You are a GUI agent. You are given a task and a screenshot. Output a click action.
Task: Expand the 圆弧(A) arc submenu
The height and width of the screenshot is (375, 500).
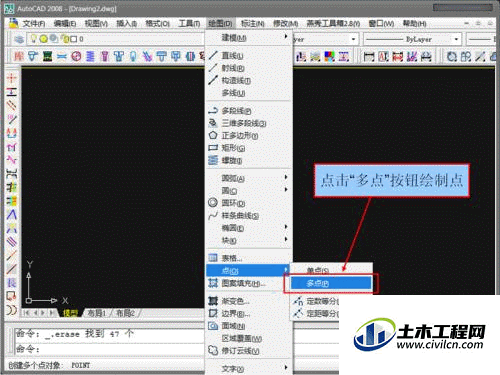tap(248, 179)
